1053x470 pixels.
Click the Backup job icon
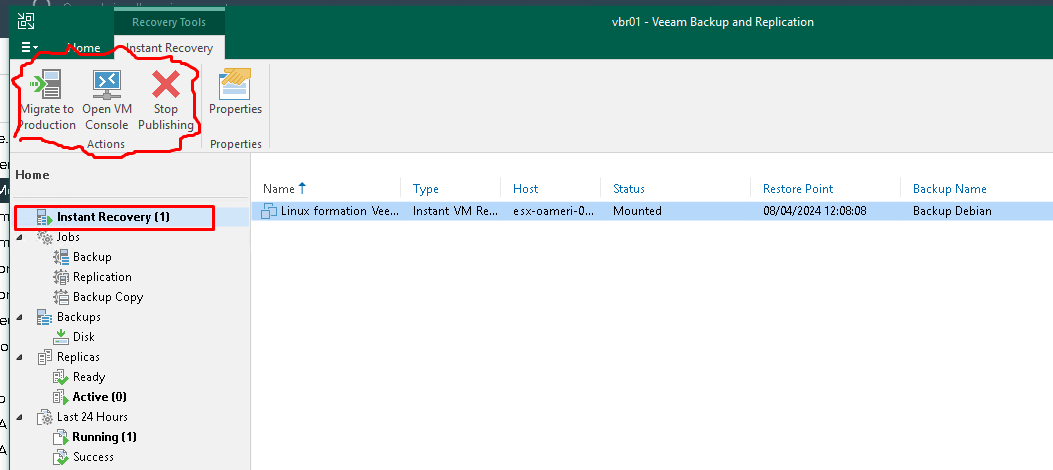click(x=61, y=257)
